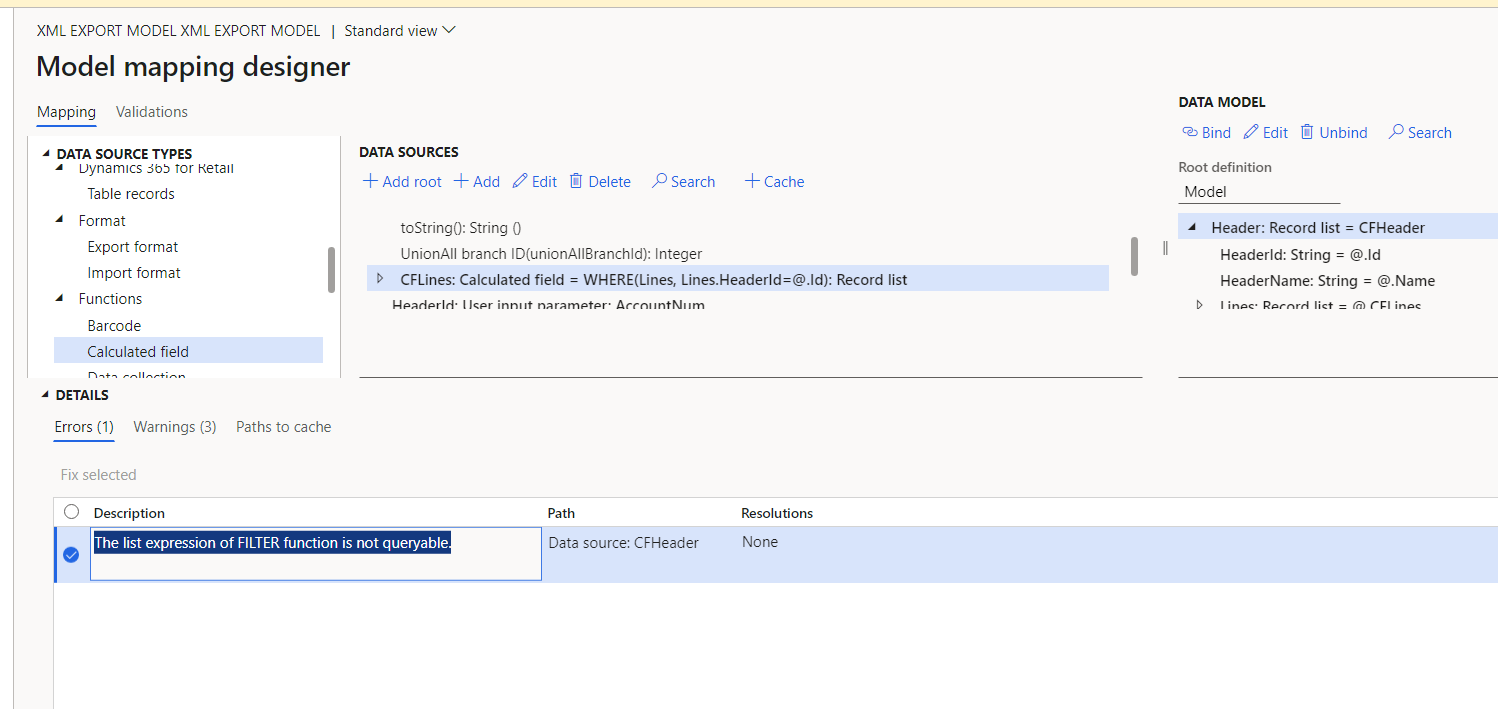Toggle the select-all circle in the Description header
The width and height of the screenshot is (1498, 709).
coord(71,511)
